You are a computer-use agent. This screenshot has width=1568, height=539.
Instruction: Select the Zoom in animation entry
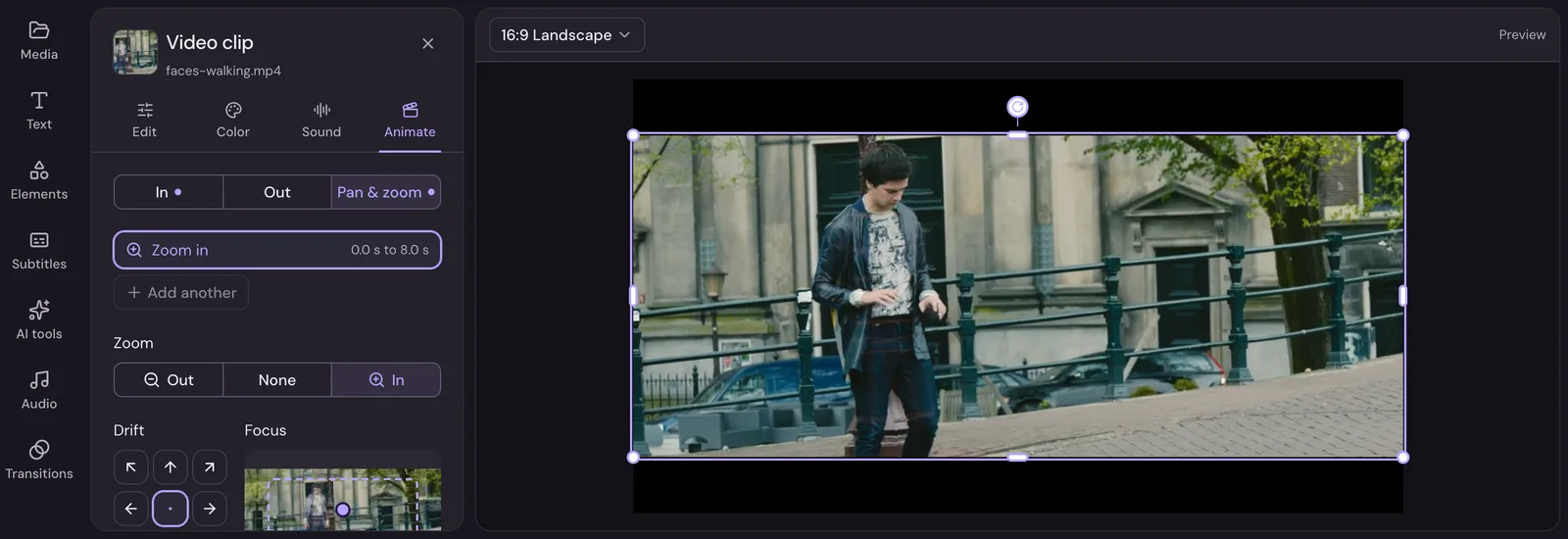277,250
